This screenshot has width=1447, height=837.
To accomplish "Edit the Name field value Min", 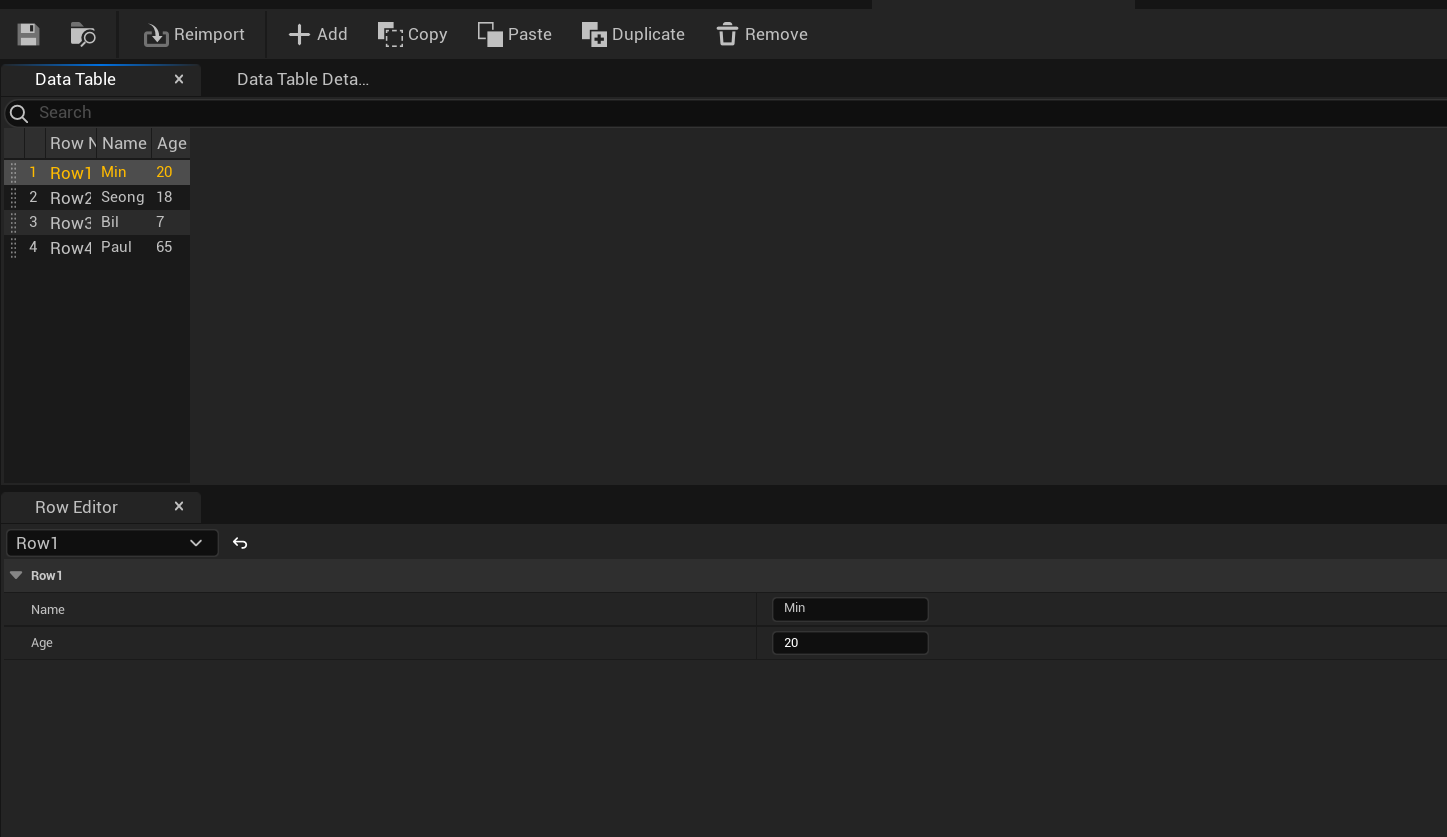I will tap(850, 609).
